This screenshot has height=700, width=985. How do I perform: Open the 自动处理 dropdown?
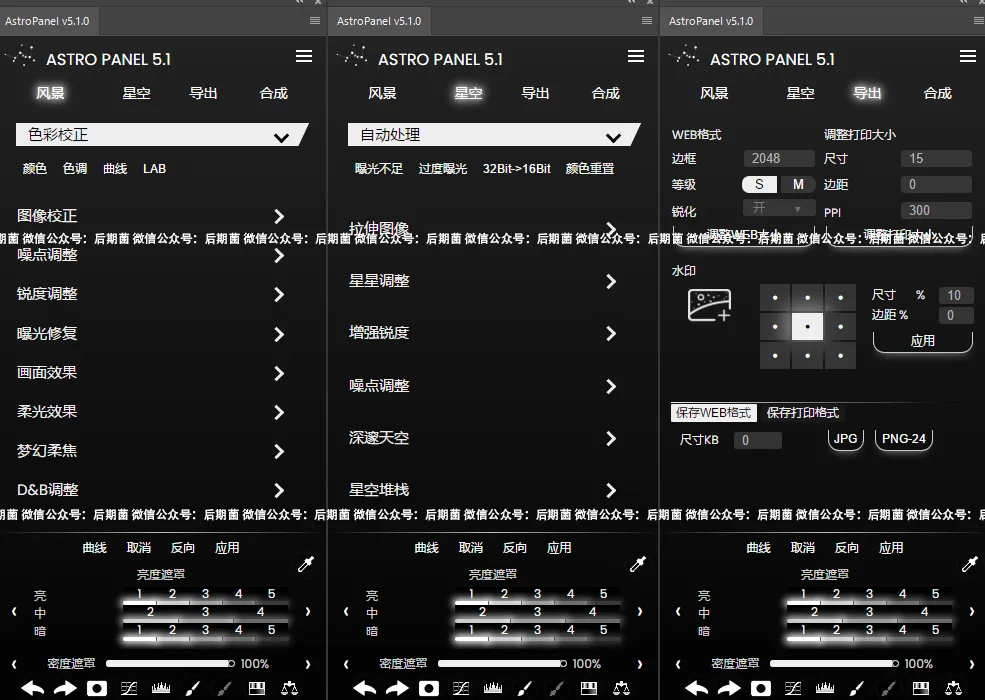click(494, 135)
